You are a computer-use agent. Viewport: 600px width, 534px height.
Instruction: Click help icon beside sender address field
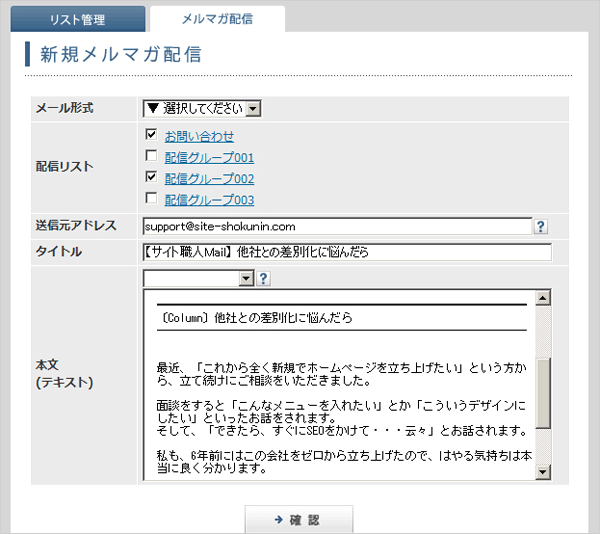pyautogui.click(x=541, y=227)
